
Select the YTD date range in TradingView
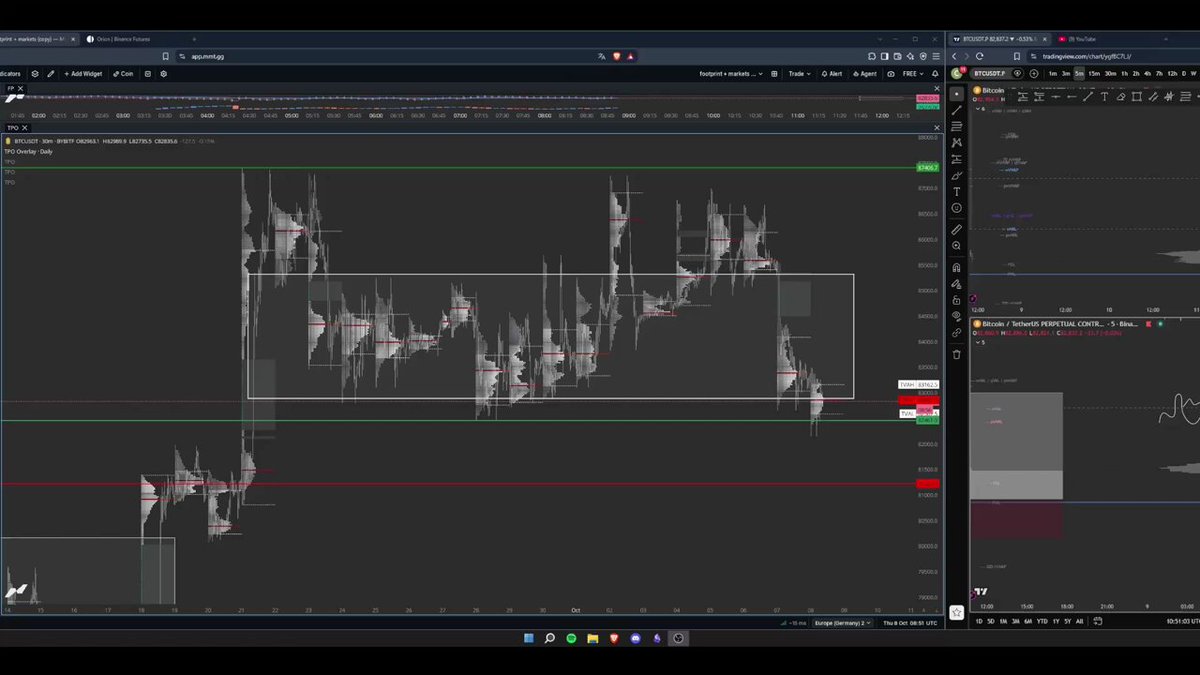pos(1042,621)
